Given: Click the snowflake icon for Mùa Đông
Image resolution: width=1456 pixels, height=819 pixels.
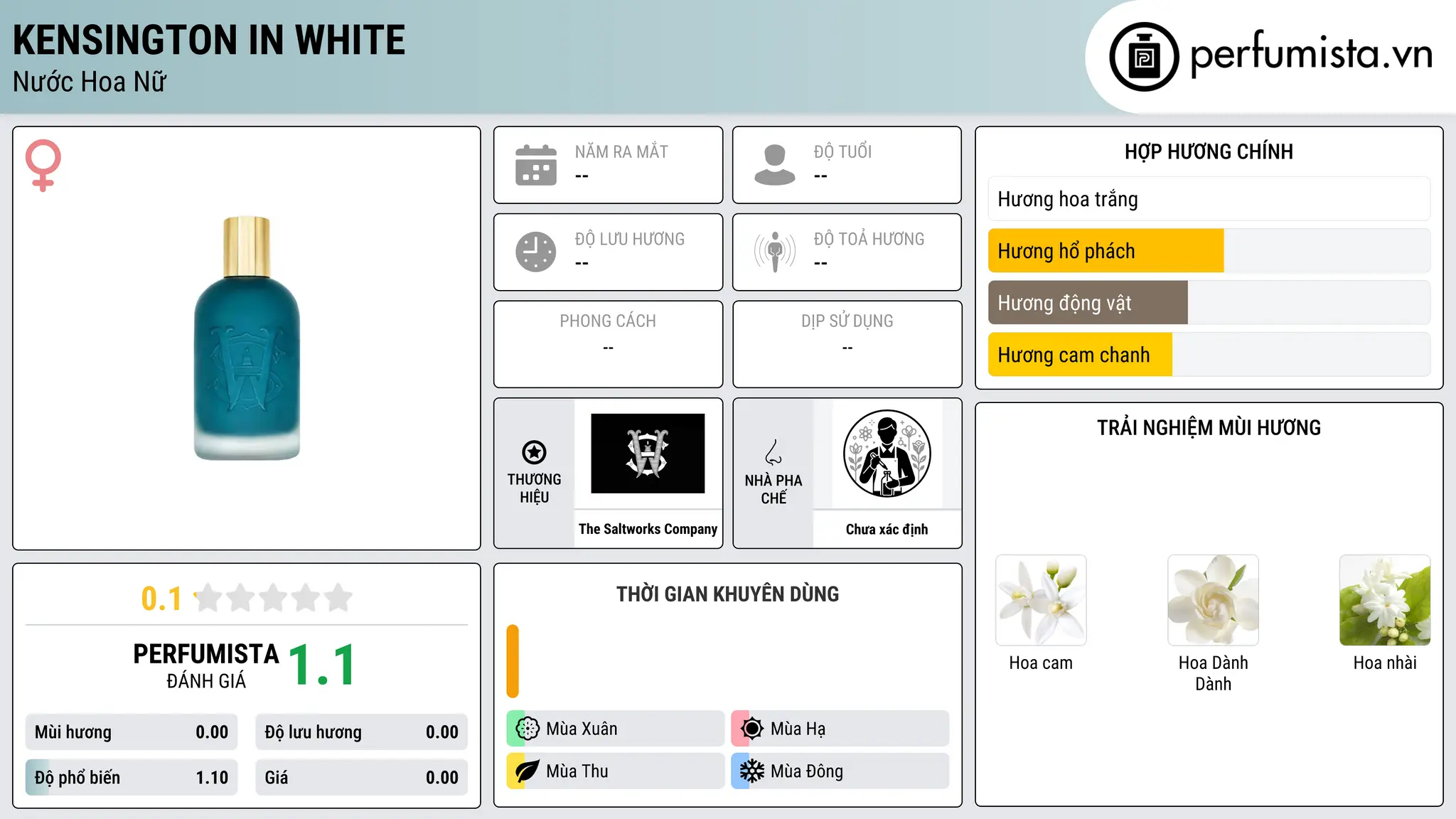Looking at the screenshot, I should pos(751,771).
